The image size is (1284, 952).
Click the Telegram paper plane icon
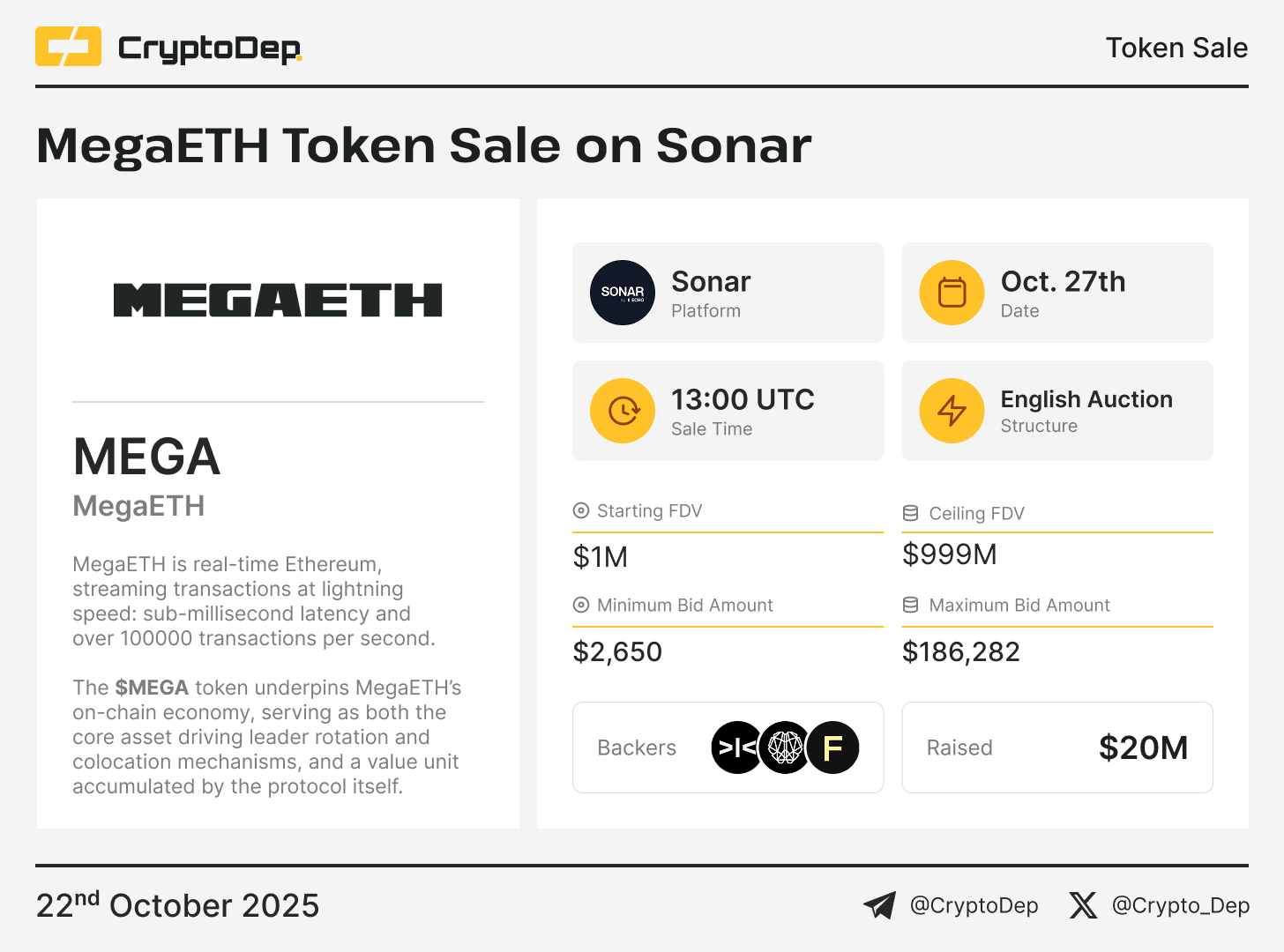click(x=879, y=905)
